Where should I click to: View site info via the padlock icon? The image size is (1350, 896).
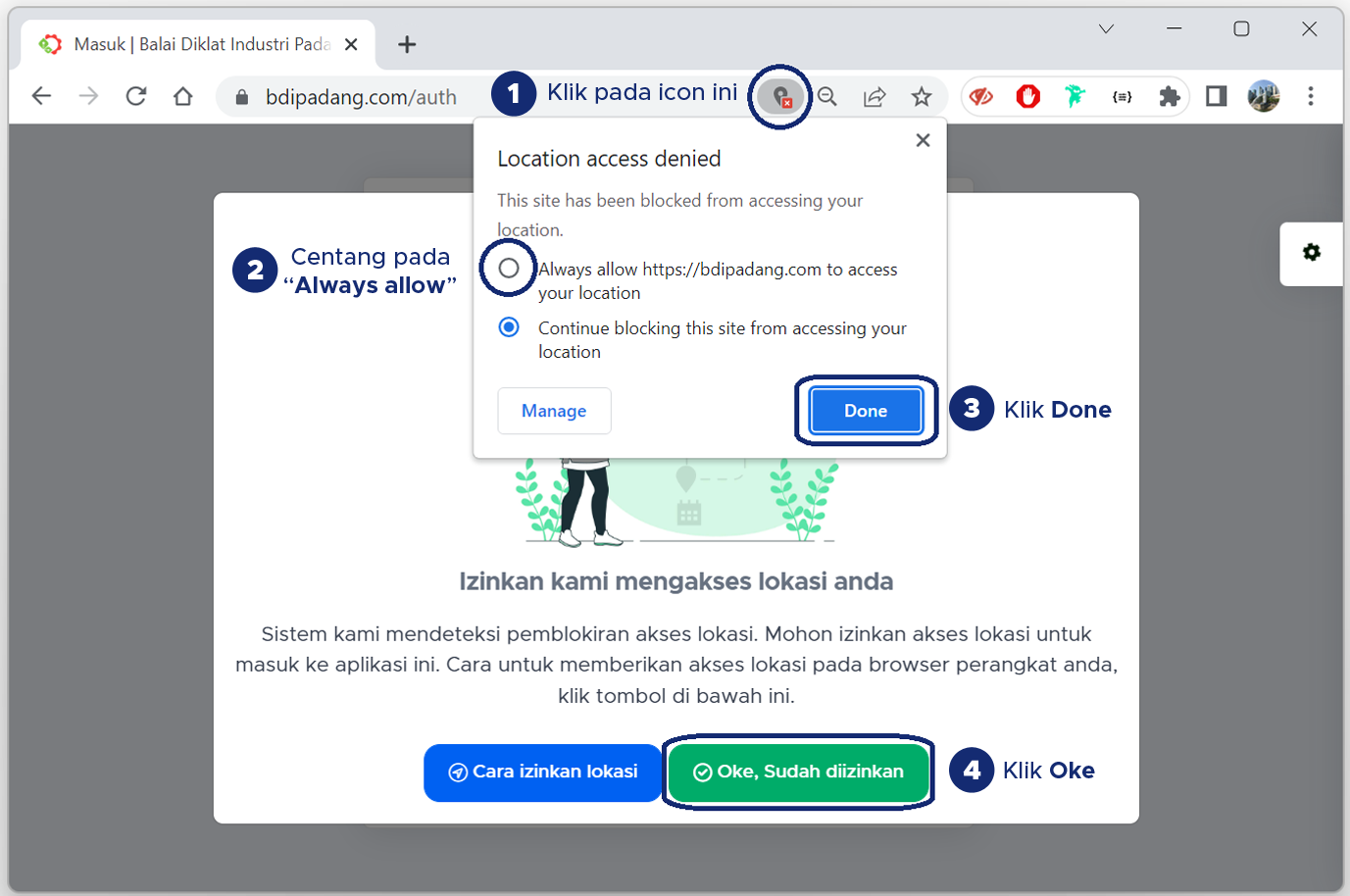(242, 97)
